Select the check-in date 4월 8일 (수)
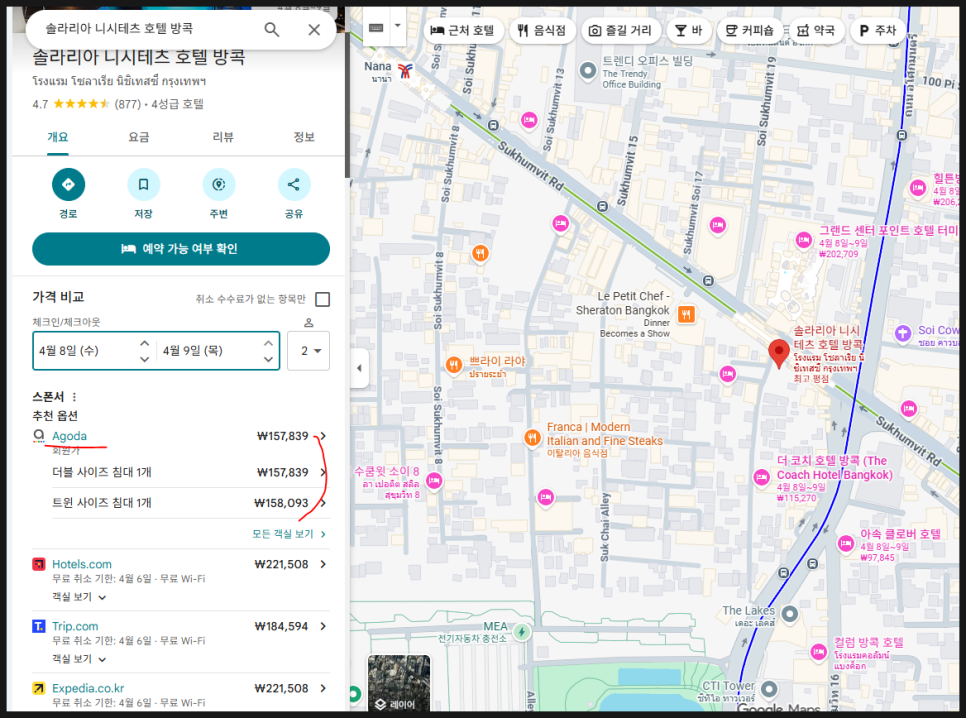 click(69, 351)
